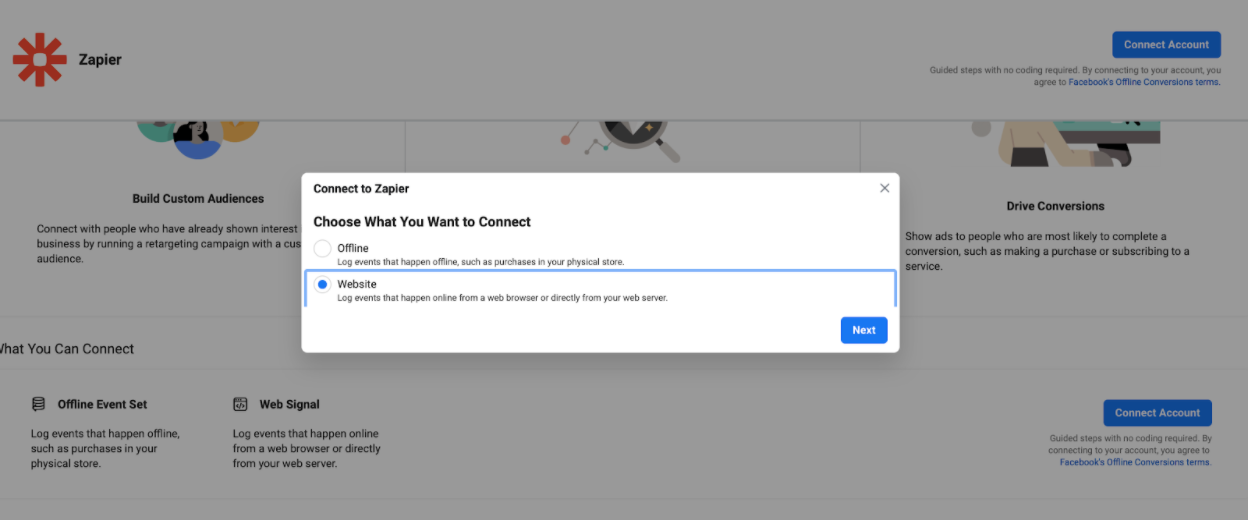Click the Web Signal code icon
Image resolution: width=1249 pixels, height=520 pixels.
coord(240,404)
